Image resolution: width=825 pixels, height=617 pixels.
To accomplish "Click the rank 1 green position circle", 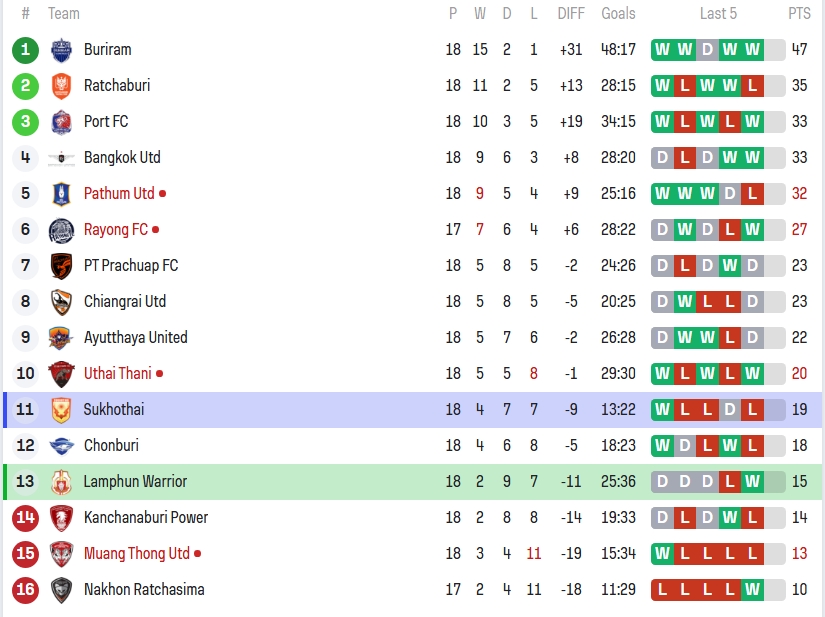I will pyautogui.click(x=26, y=50).
